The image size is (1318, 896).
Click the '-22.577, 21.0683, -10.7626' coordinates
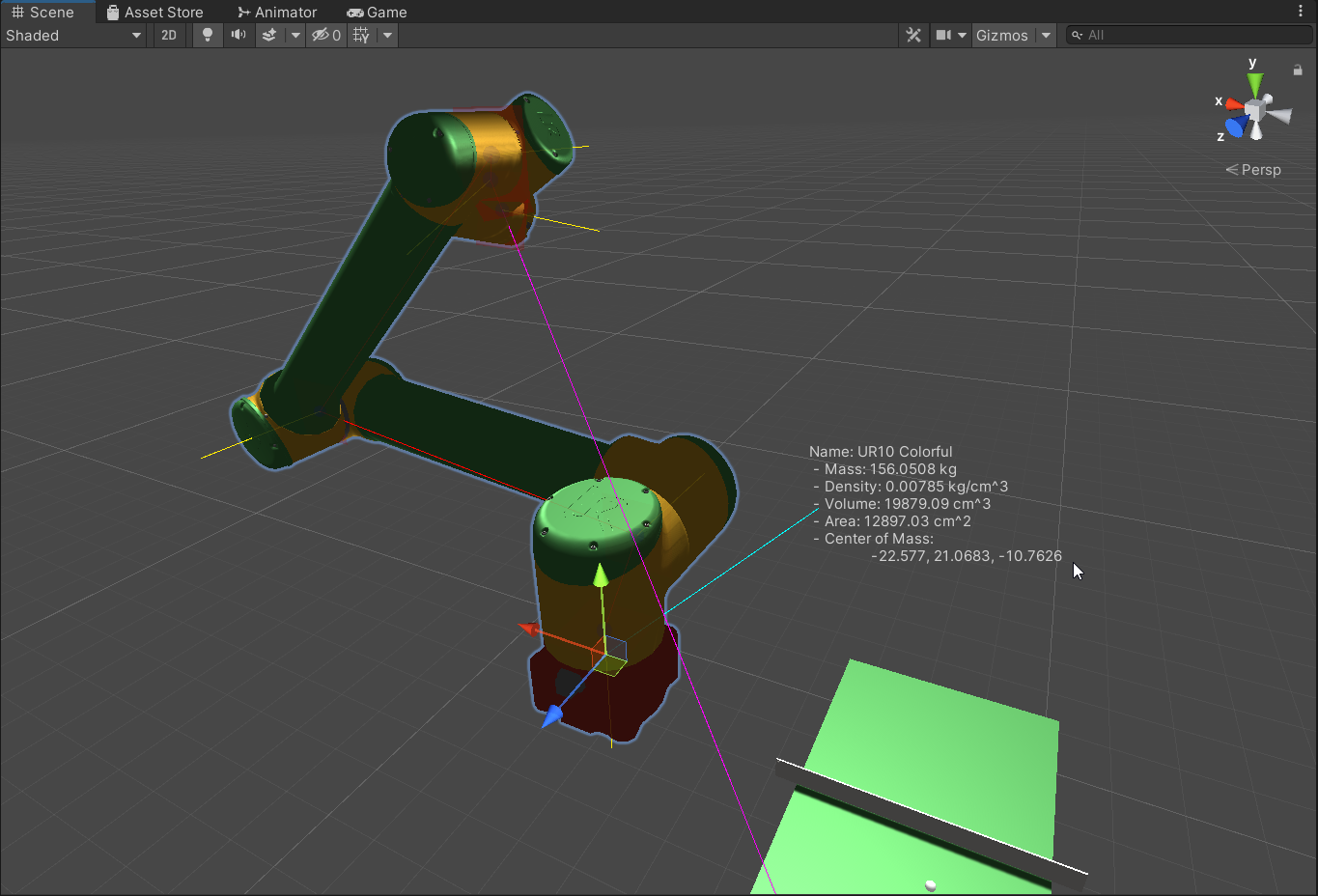coord(967,556)
